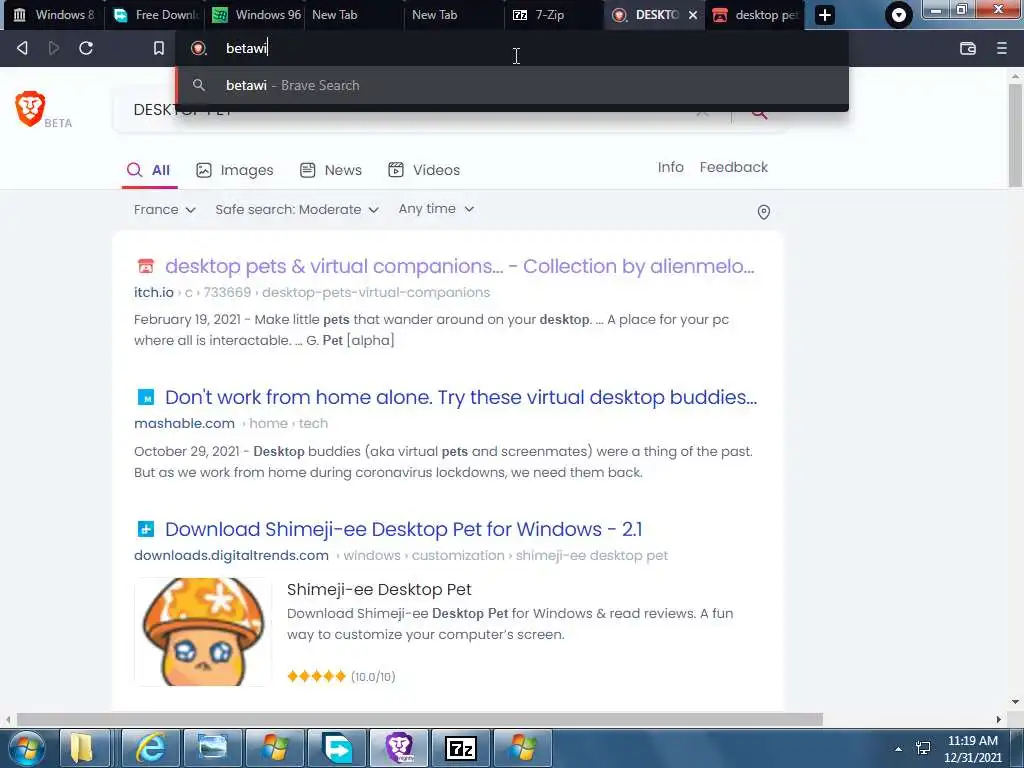Click Mashable favicon of second result

click(x=146, y=397)
